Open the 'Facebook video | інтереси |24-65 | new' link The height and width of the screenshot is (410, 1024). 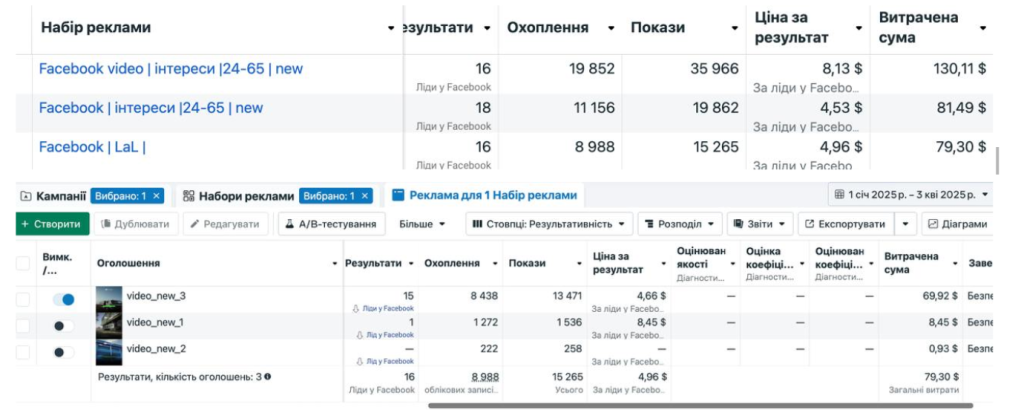(171, 69)
